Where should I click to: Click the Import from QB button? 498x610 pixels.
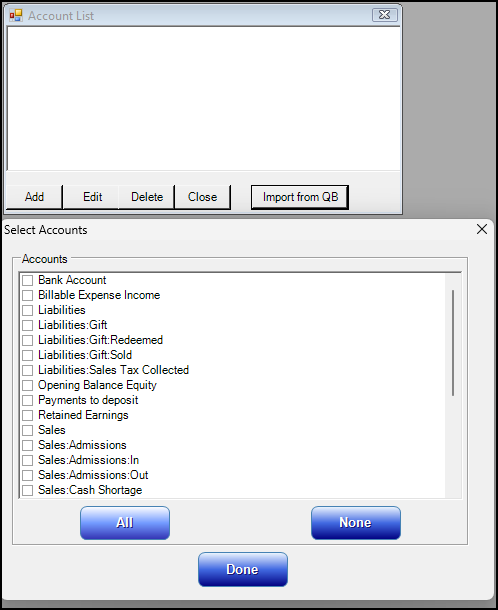(x=300, y=197)
